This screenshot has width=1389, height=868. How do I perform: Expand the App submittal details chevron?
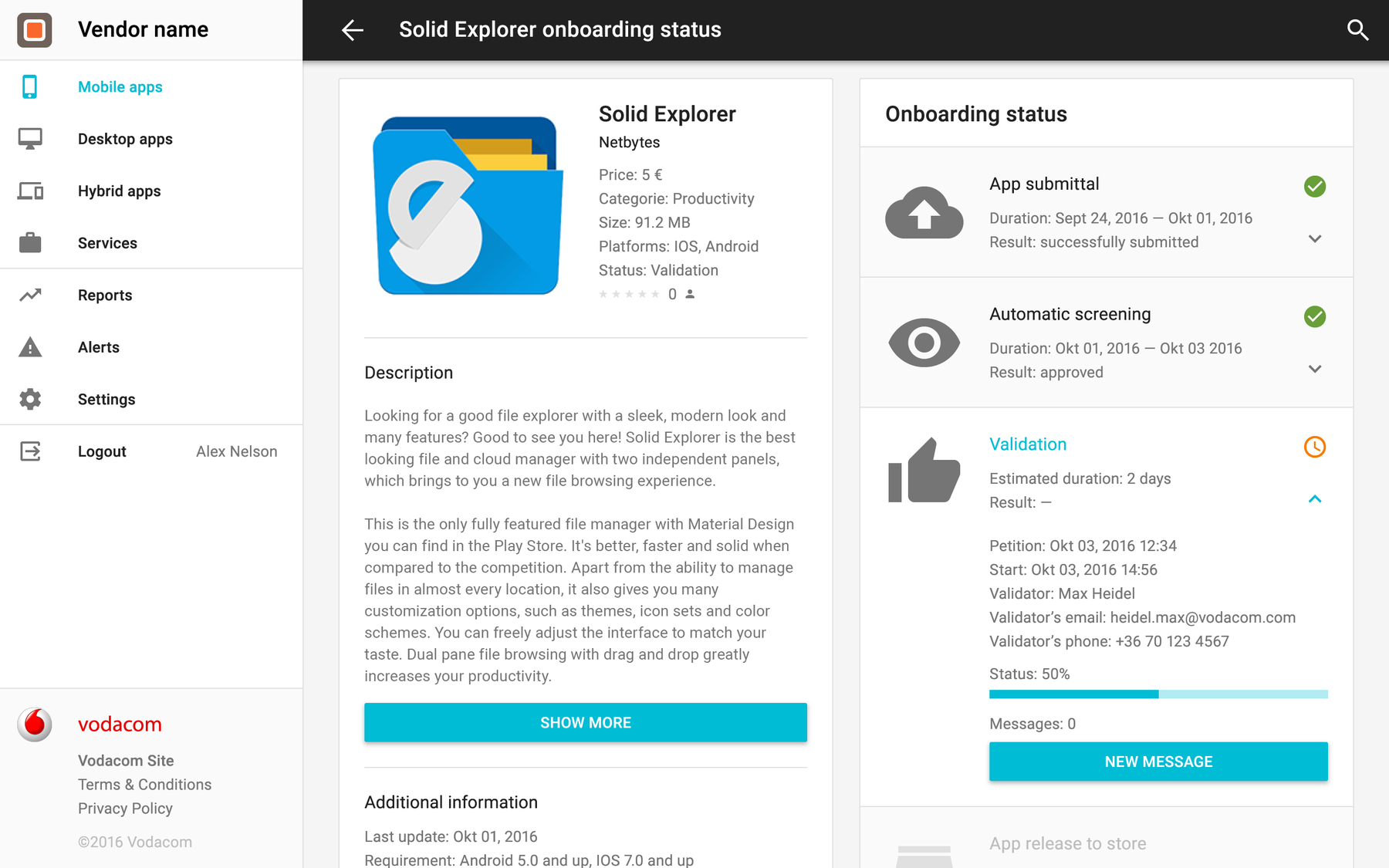[1315, 239]
